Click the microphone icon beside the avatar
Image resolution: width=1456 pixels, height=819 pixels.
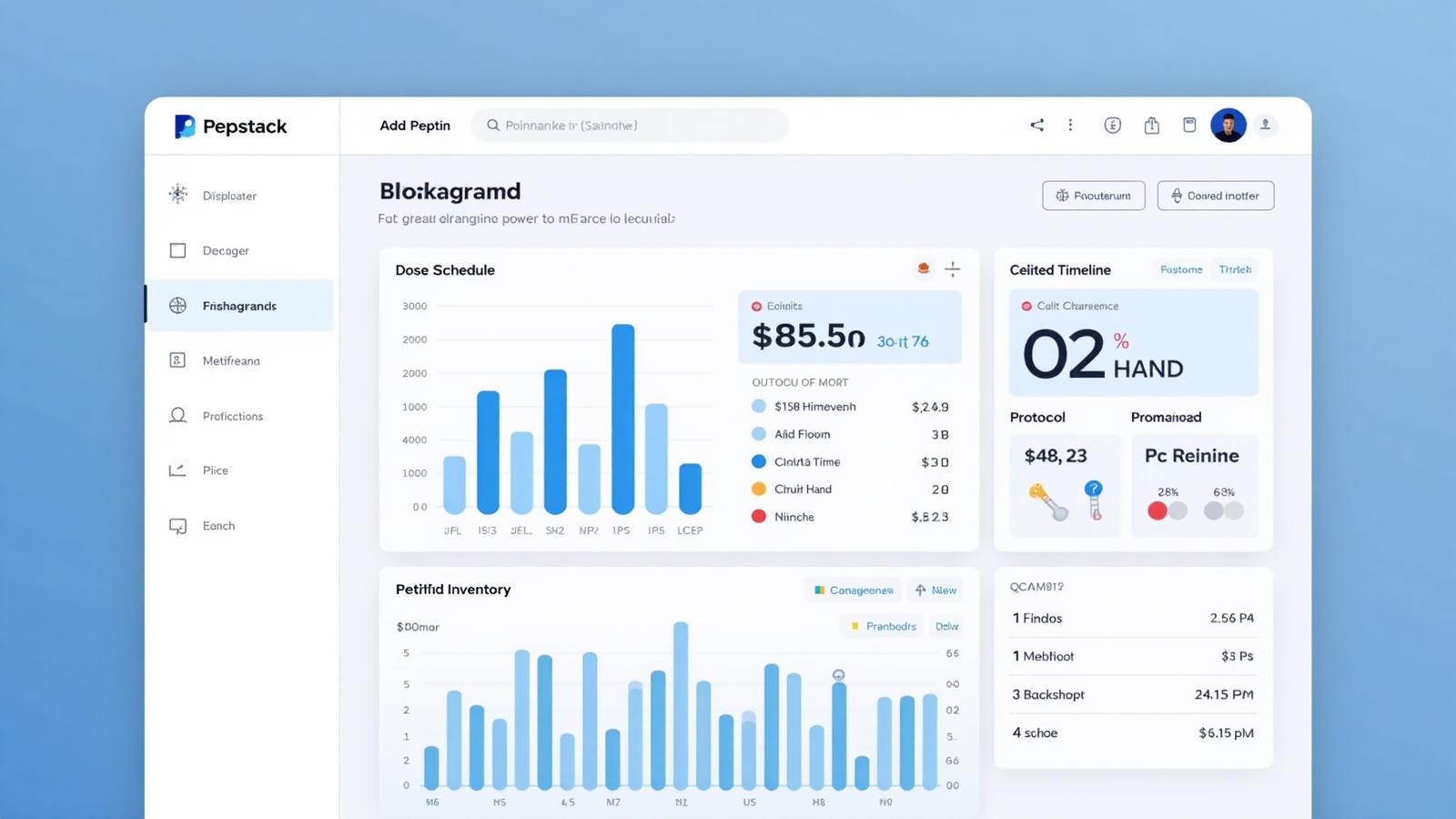tap(1265, 125)
